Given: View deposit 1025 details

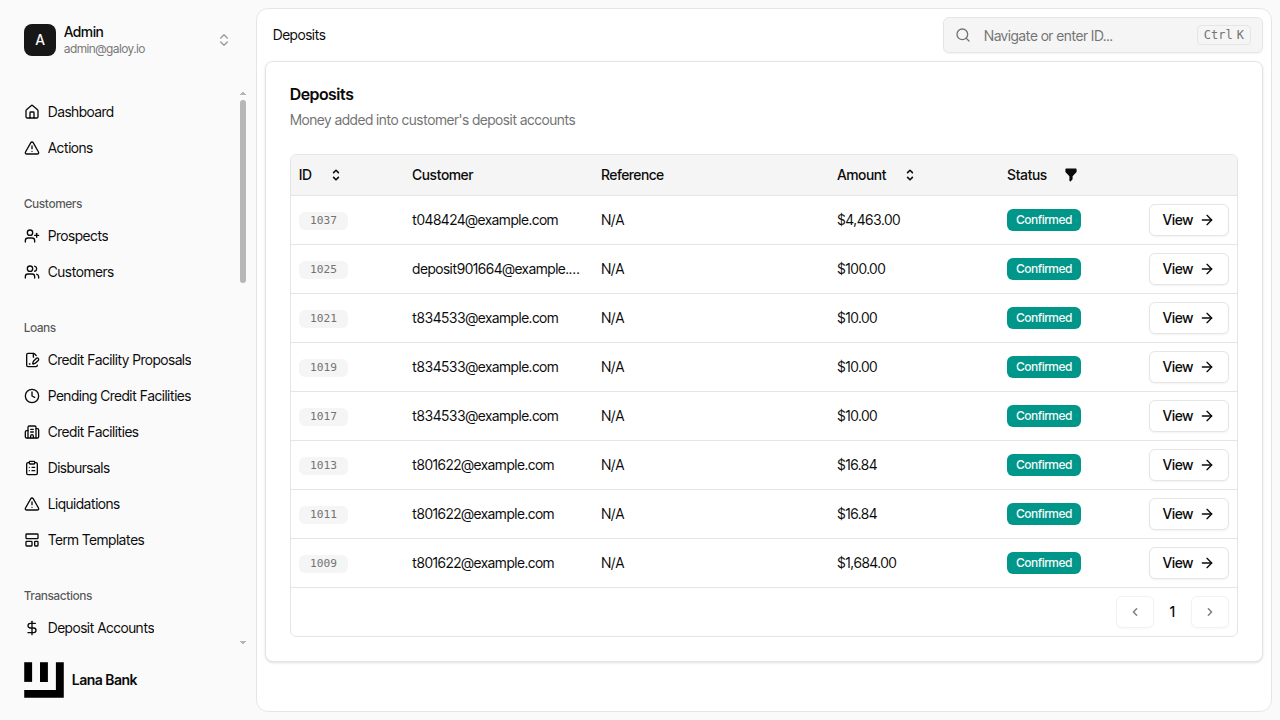Looking at the screenshot, I should (x=1188, y=269).
